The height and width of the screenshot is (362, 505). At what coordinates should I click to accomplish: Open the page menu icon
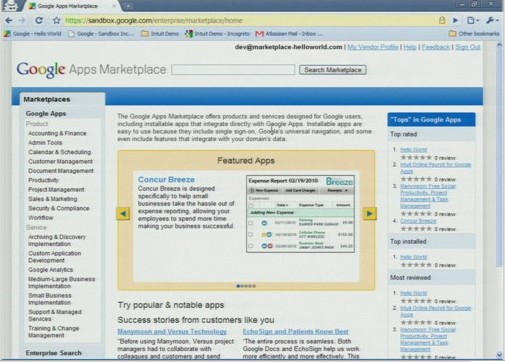click(472, 20)
